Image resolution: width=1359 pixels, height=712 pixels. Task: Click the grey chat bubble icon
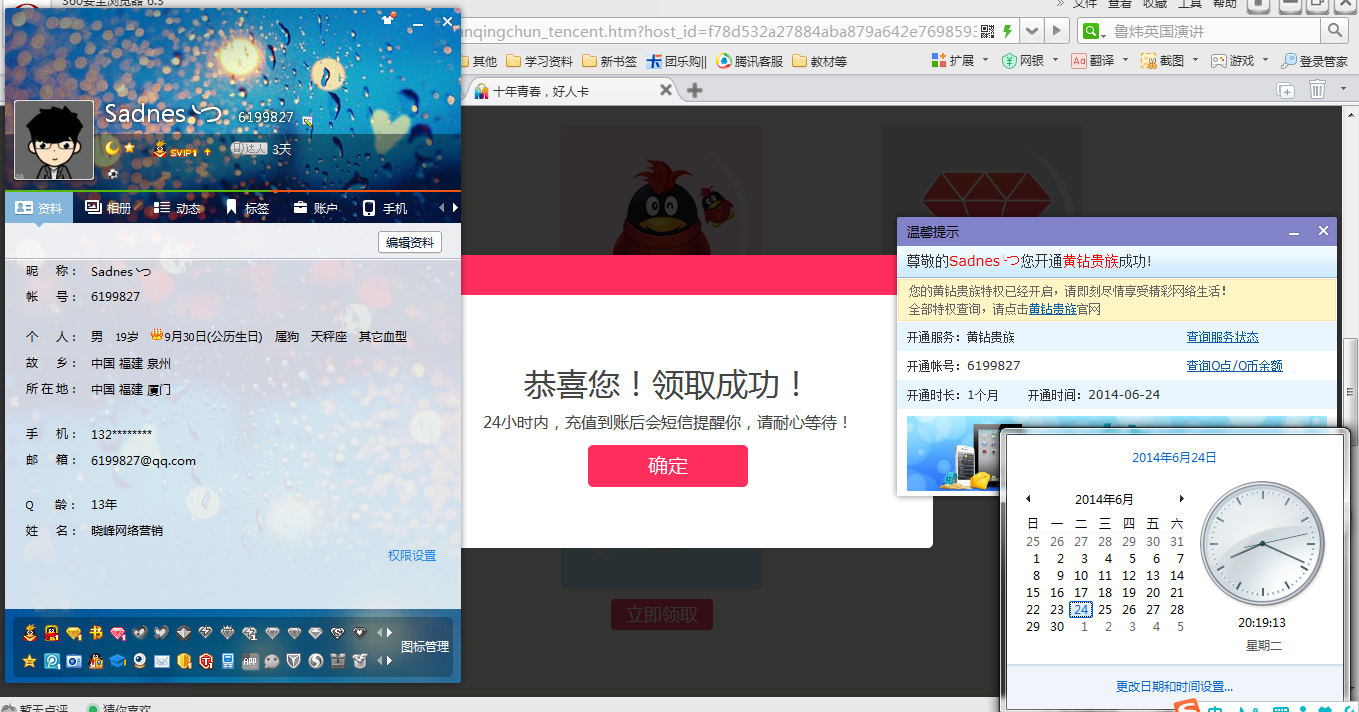[272, 661]
